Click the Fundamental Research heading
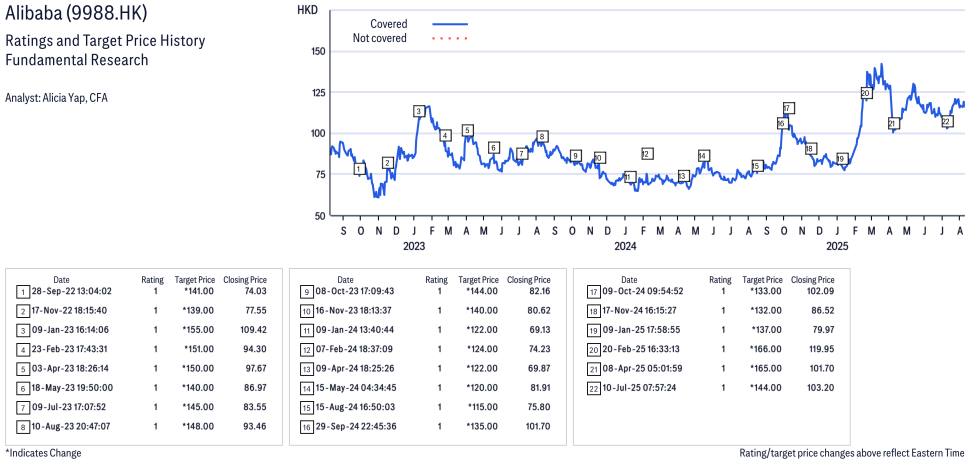The height and width of the screenshot is (459, 975). (76, 60)
